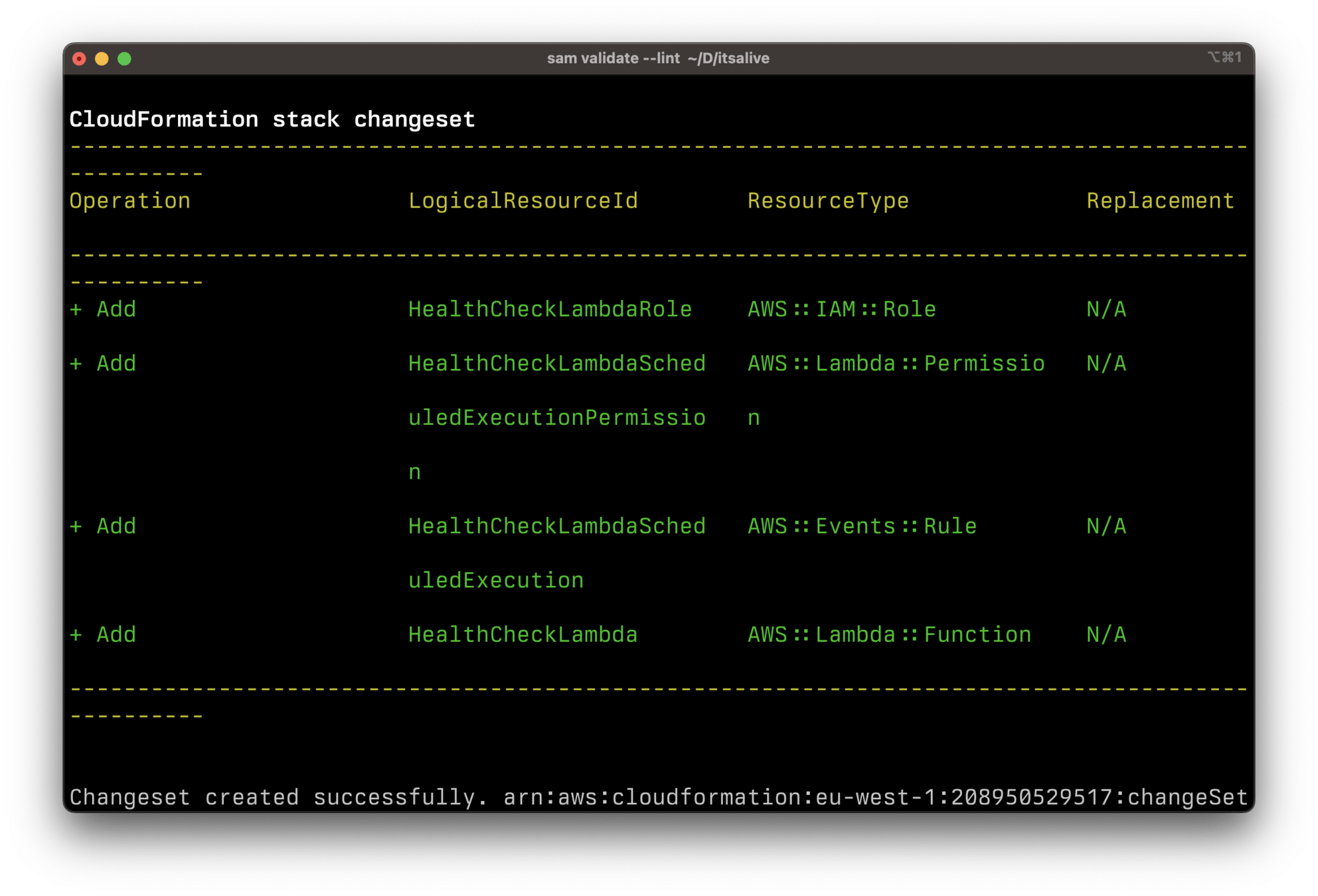Click the red close window button
1318x896 pixels.
(79, 58)
